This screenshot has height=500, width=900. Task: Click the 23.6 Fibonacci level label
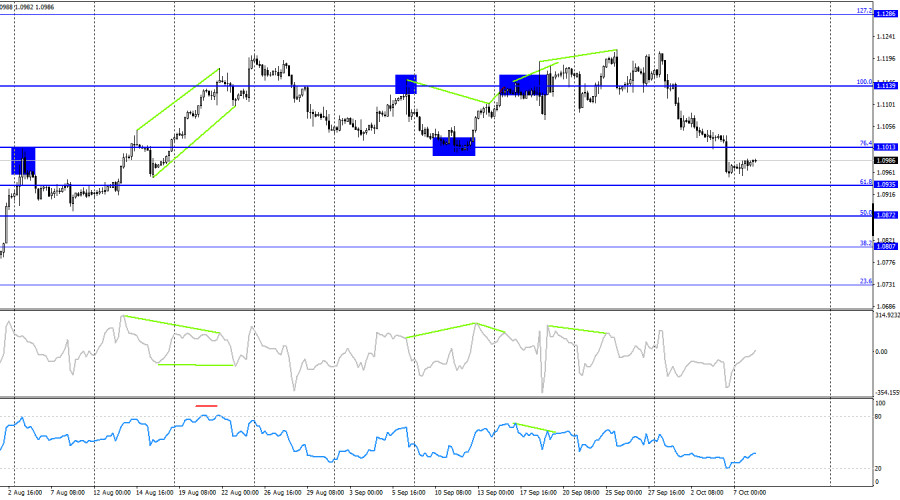coord(866,281)
